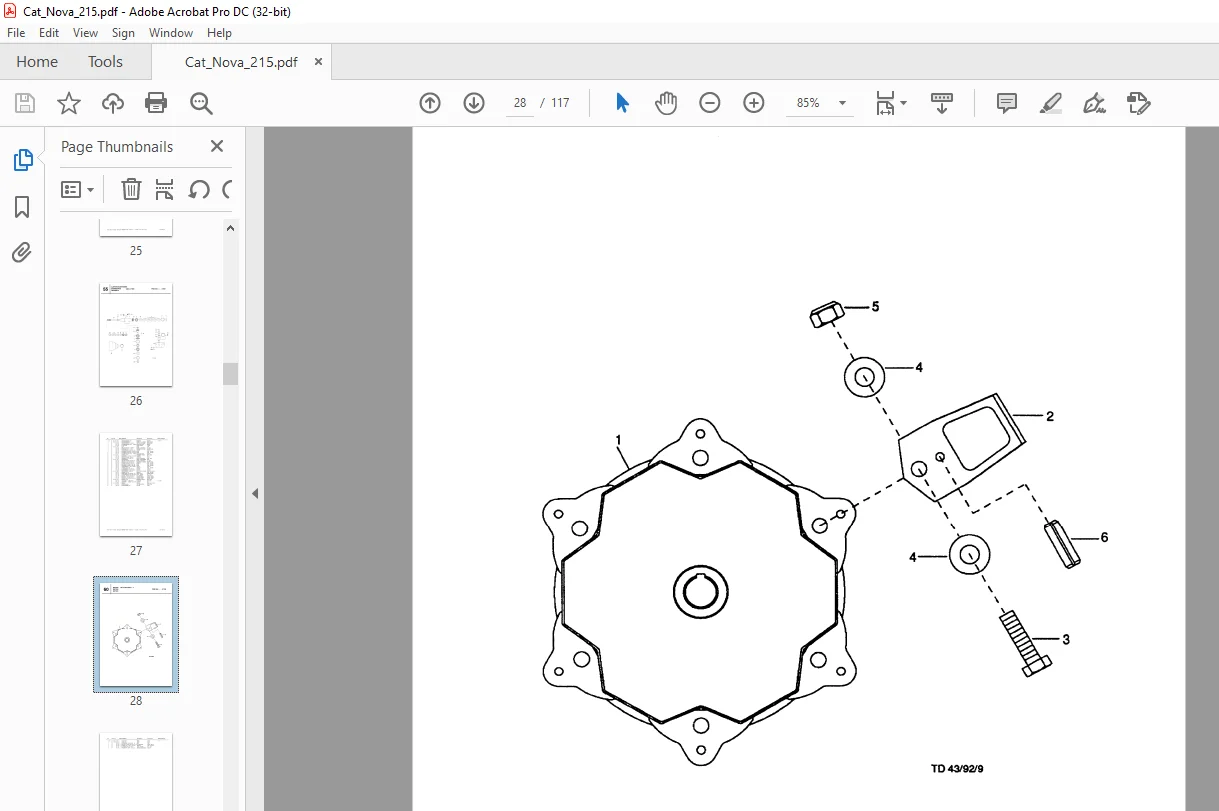Image resolution: width=1219 pixels, height=811 pixels.
Task: Click the Save file icon
Action: coord(25,103)
